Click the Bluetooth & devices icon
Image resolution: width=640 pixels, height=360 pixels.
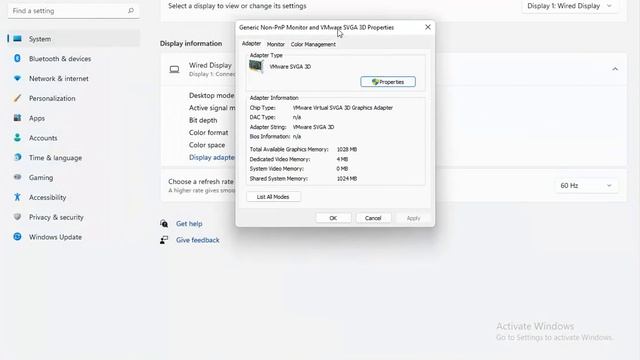(x=17, y=58)
